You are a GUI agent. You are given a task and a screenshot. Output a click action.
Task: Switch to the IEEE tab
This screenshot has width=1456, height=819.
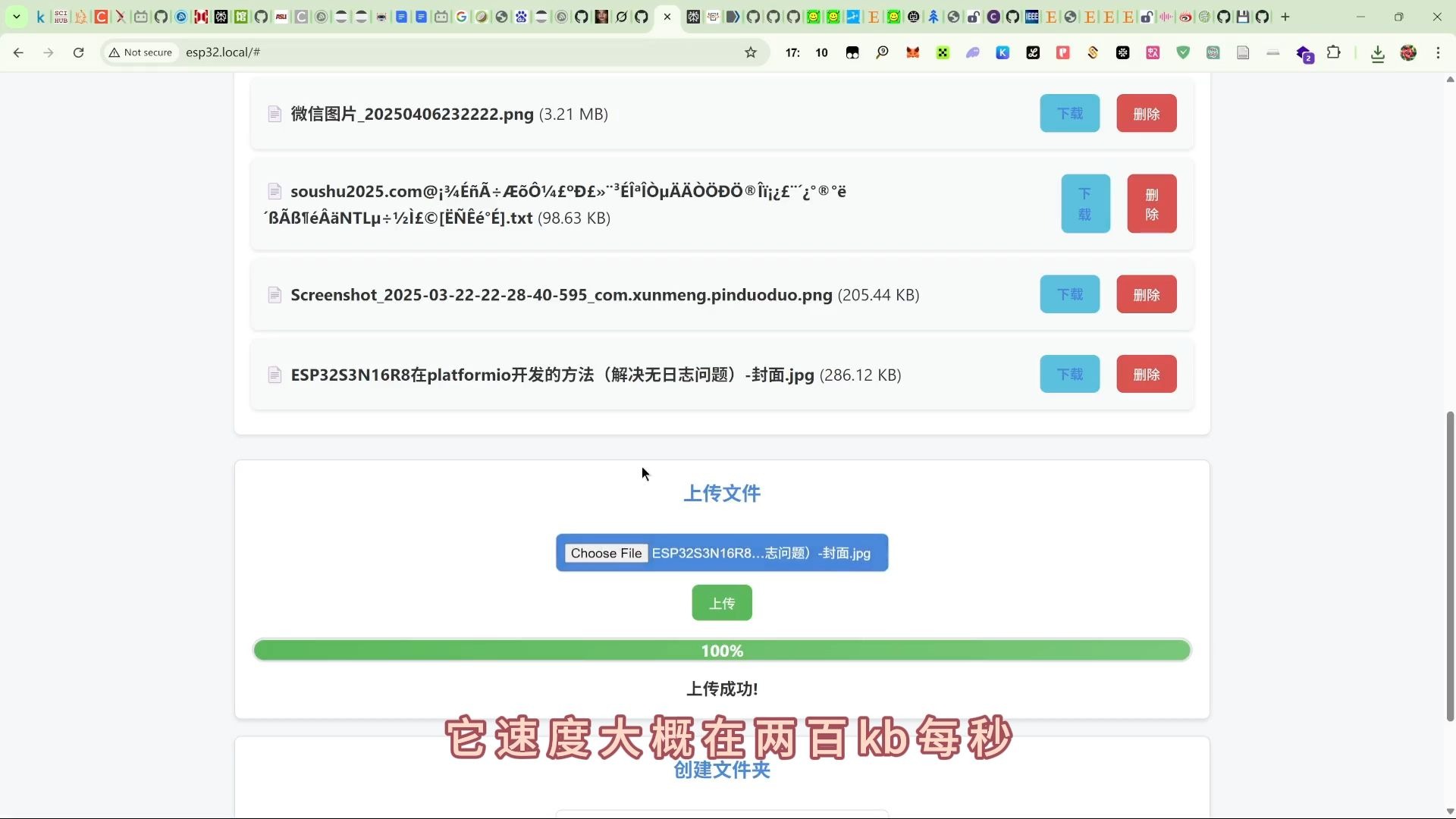tap(1032, 17)
